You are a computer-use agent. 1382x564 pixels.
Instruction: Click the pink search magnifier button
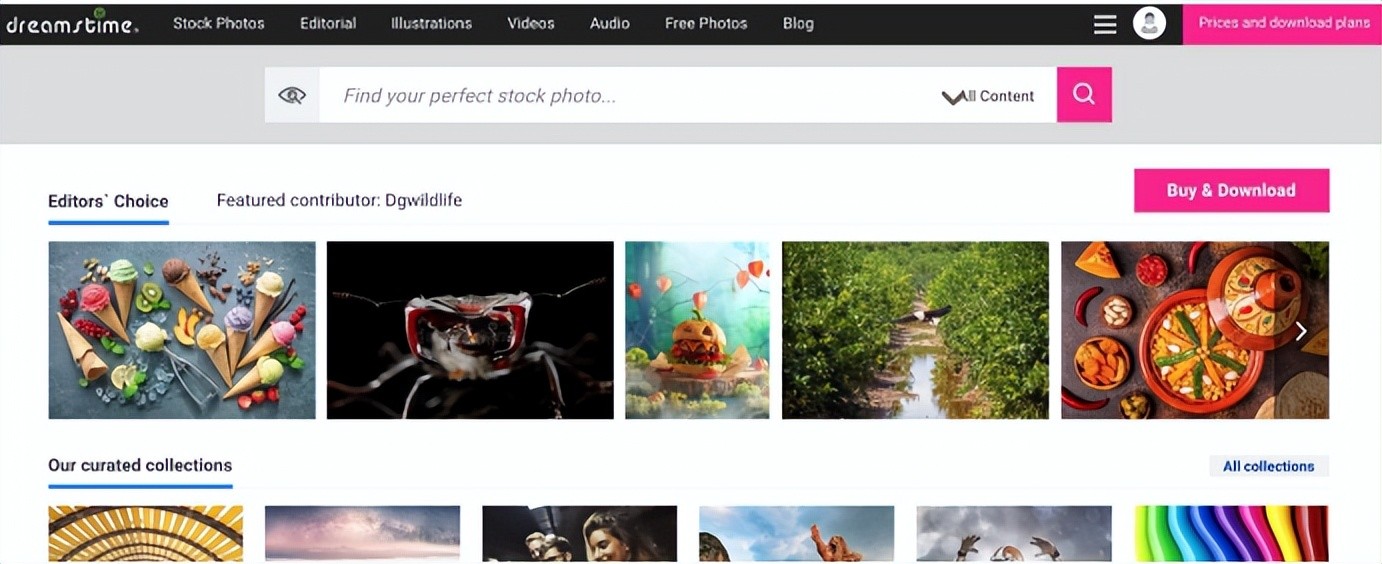pyautogui.click(x=1084, y=95)
